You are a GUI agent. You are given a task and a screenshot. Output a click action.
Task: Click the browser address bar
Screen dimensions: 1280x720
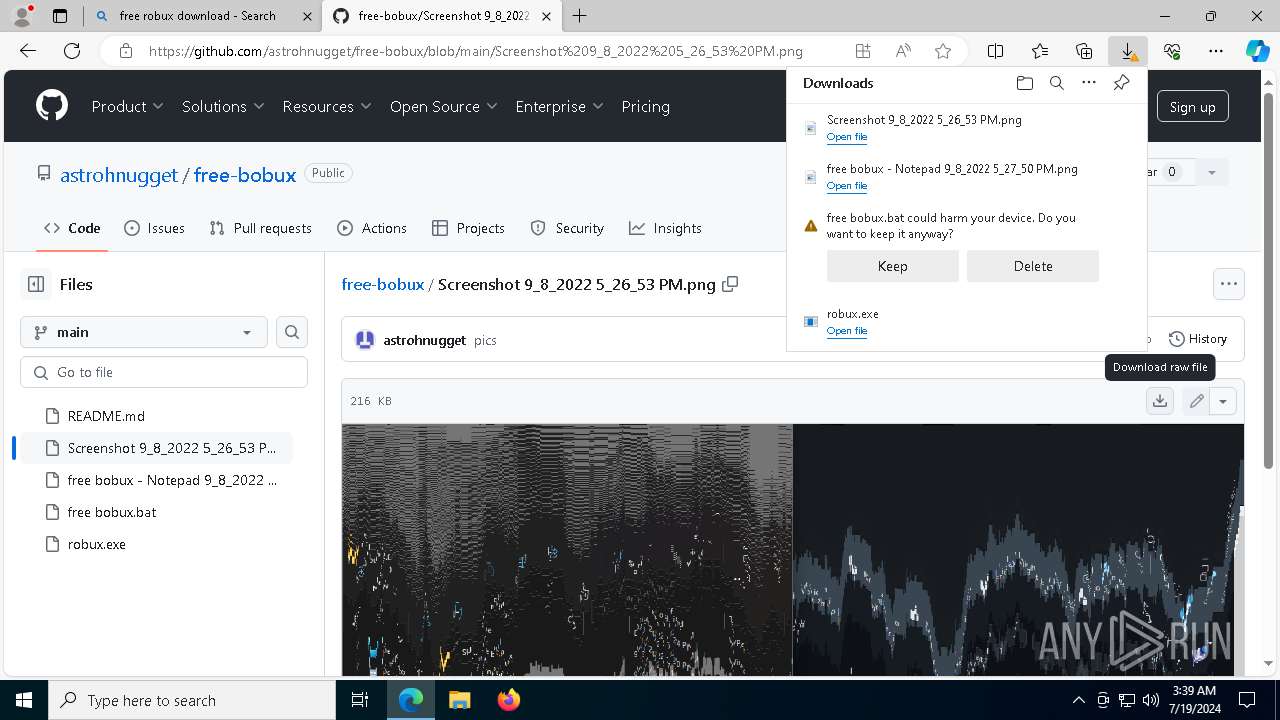point(476,51)
